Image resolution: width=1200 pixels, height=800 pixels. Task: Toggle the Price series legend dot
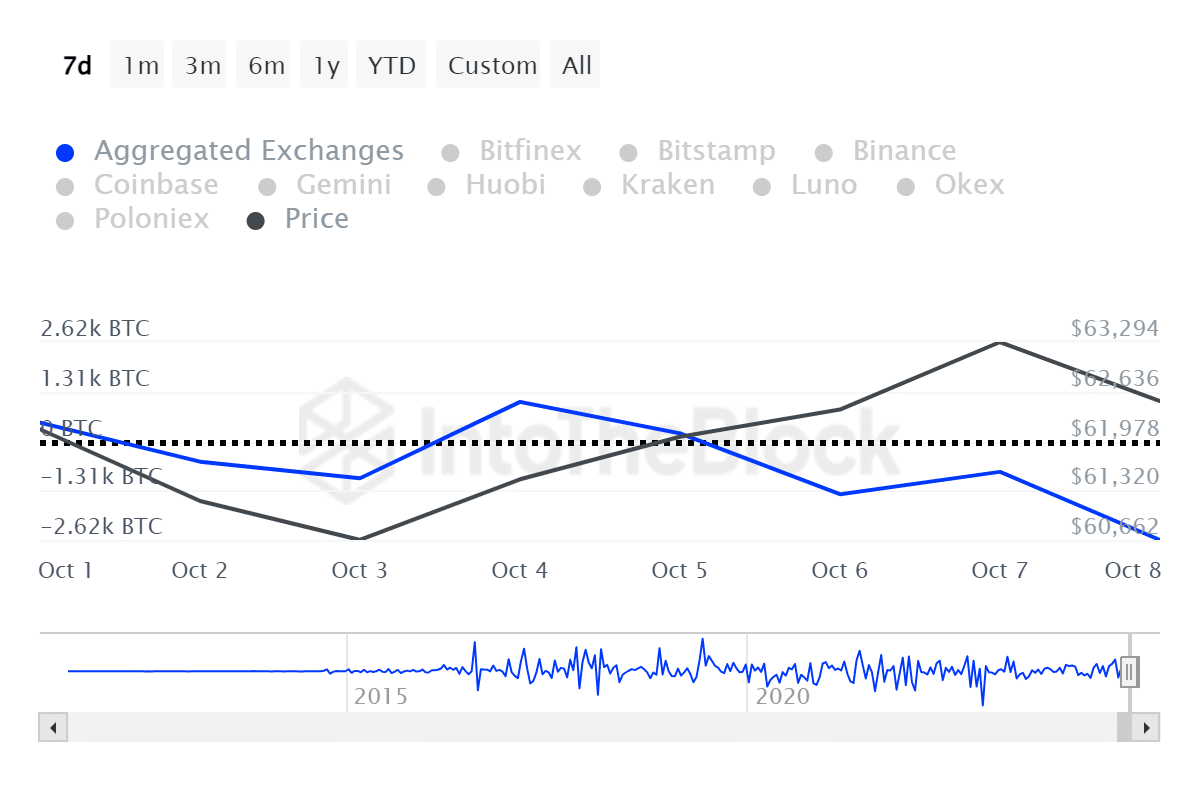pos(256,221)
